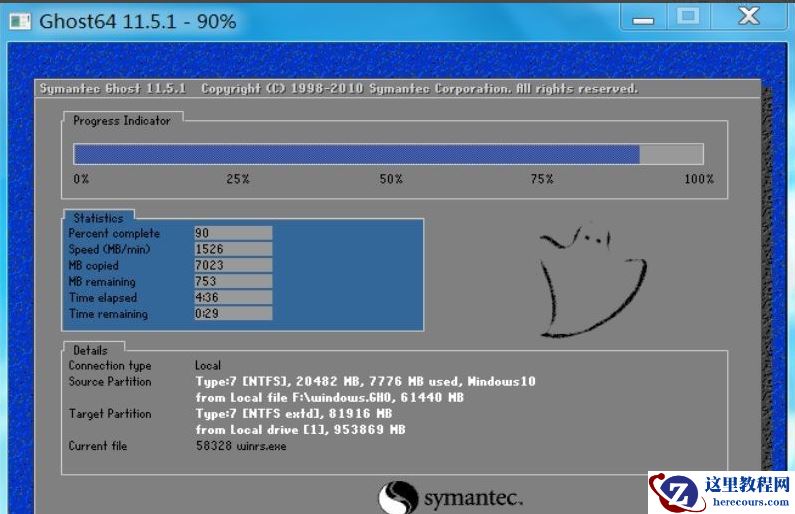The image size is (795, 514).
Task: Click the Ghost64 11.5.1 - 90% window title
Action: point(137,21)
